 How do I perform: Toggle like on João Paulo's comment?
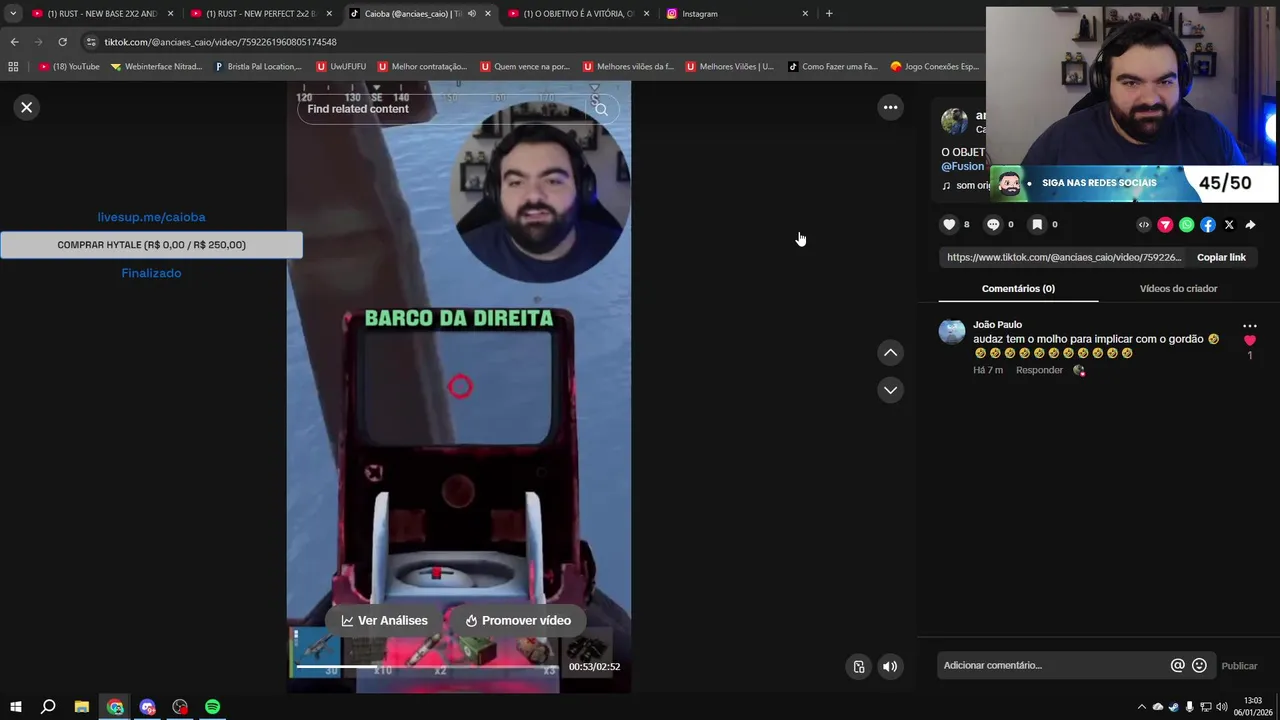click(1249, 341)
